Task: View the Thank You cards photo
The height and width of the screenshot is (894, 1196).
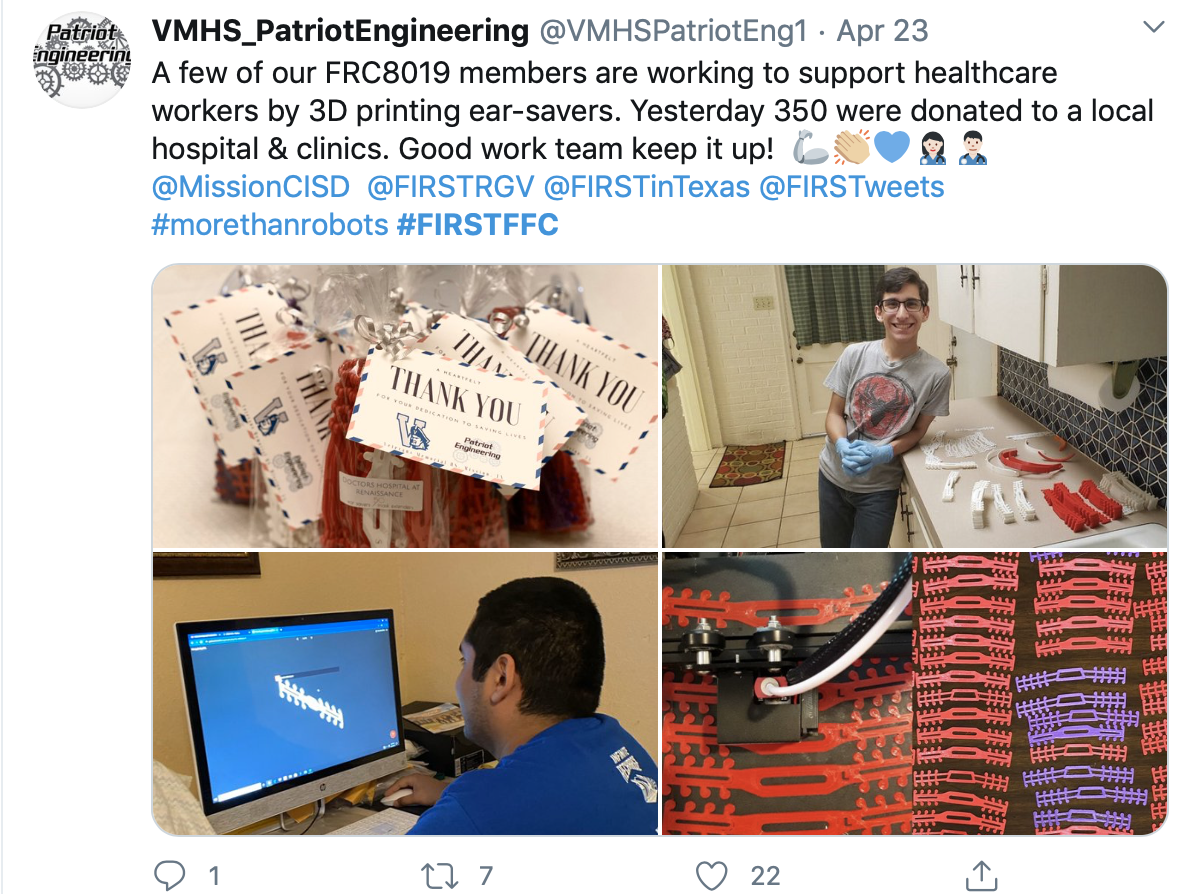Action: pyautogui.click(x=405, y=406)
